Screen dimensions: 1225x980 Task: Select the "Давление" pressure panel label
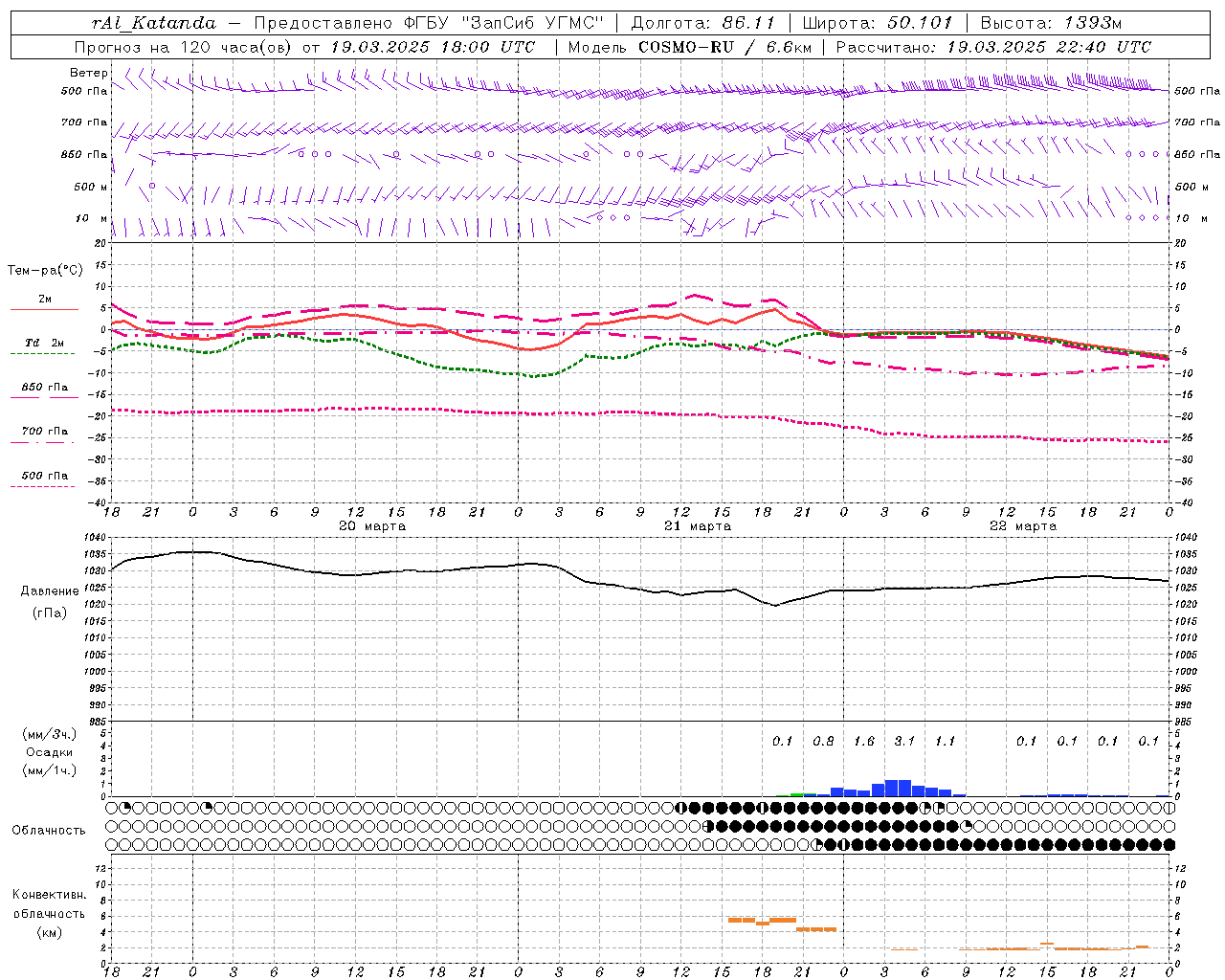[50, 591]
